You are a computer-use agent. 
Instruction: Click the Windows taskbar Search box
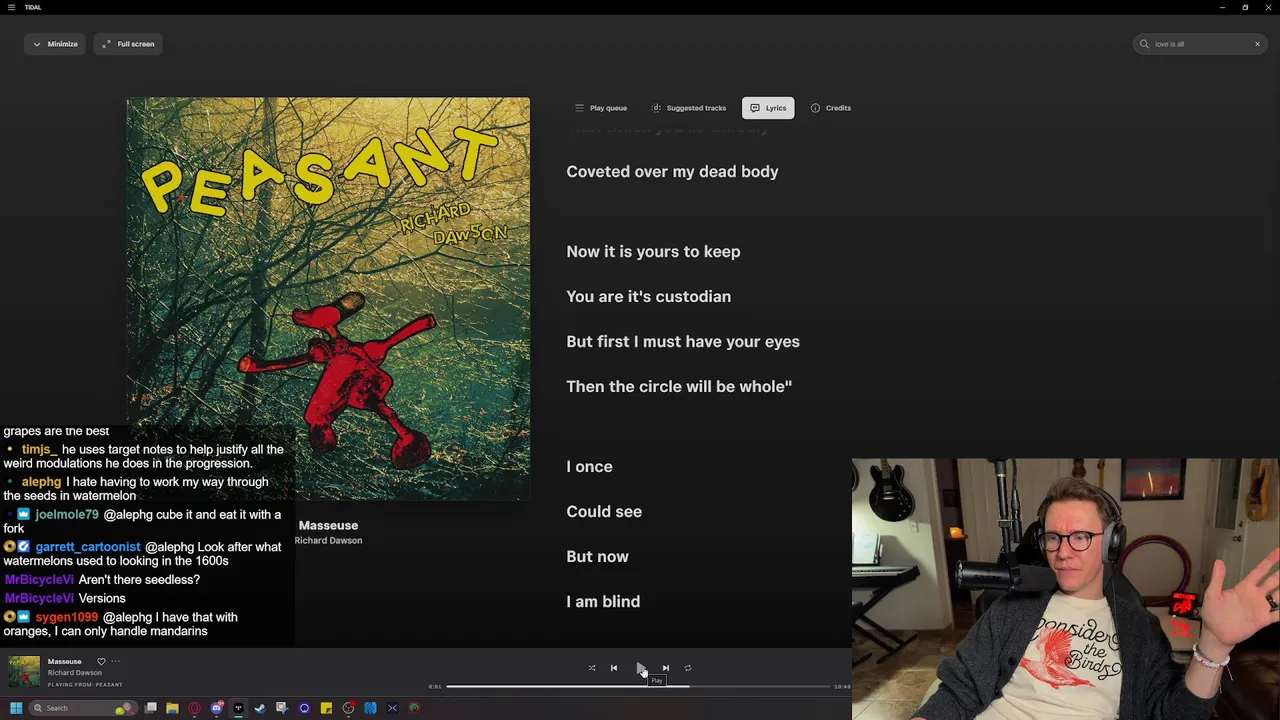[83, 708]
